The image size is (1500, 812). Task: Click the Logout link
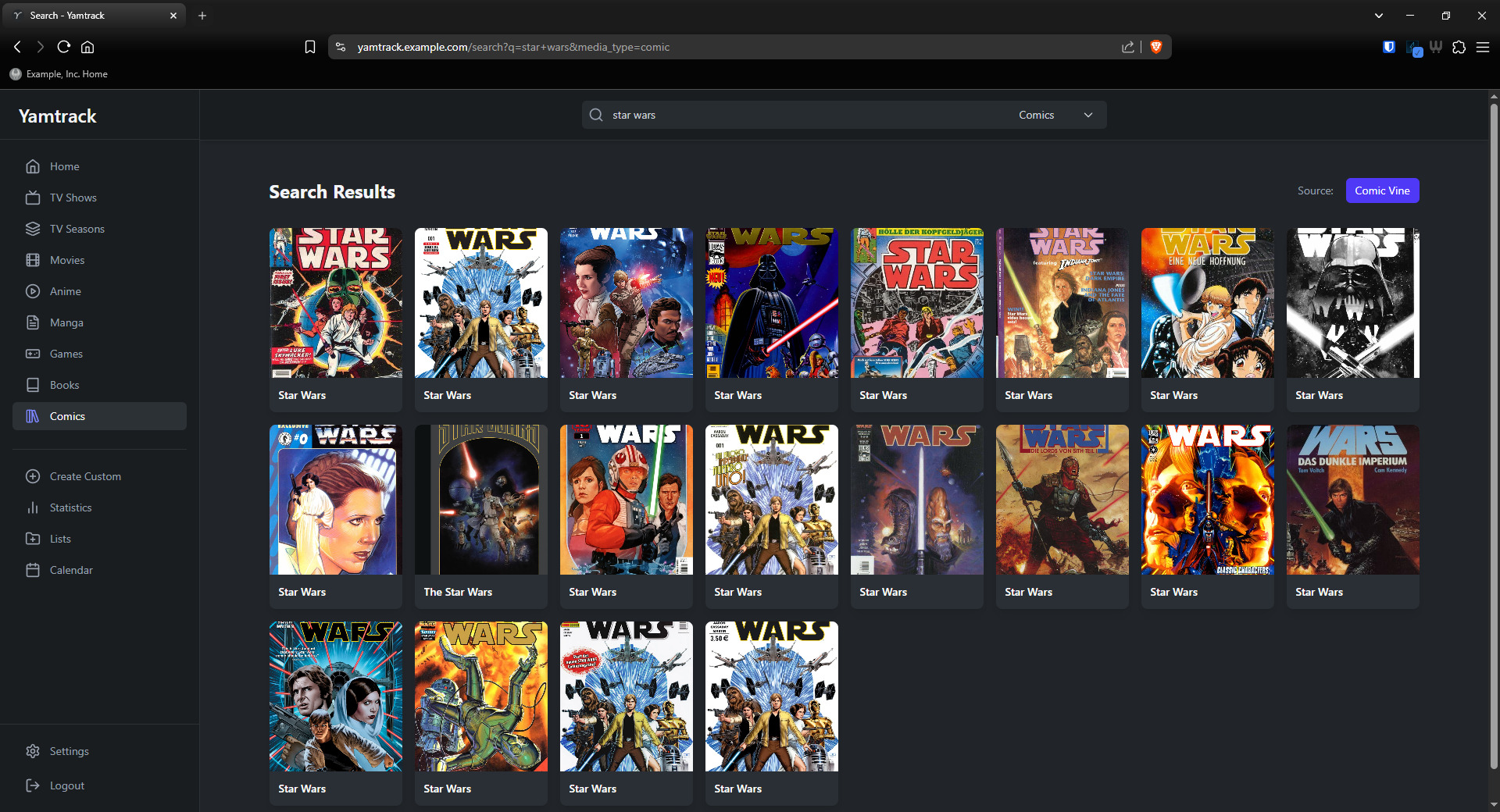66,785
